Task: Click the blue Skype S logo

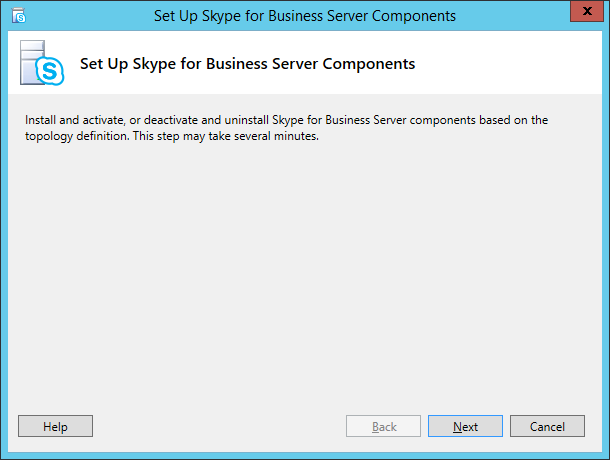Action: (50, 71)
